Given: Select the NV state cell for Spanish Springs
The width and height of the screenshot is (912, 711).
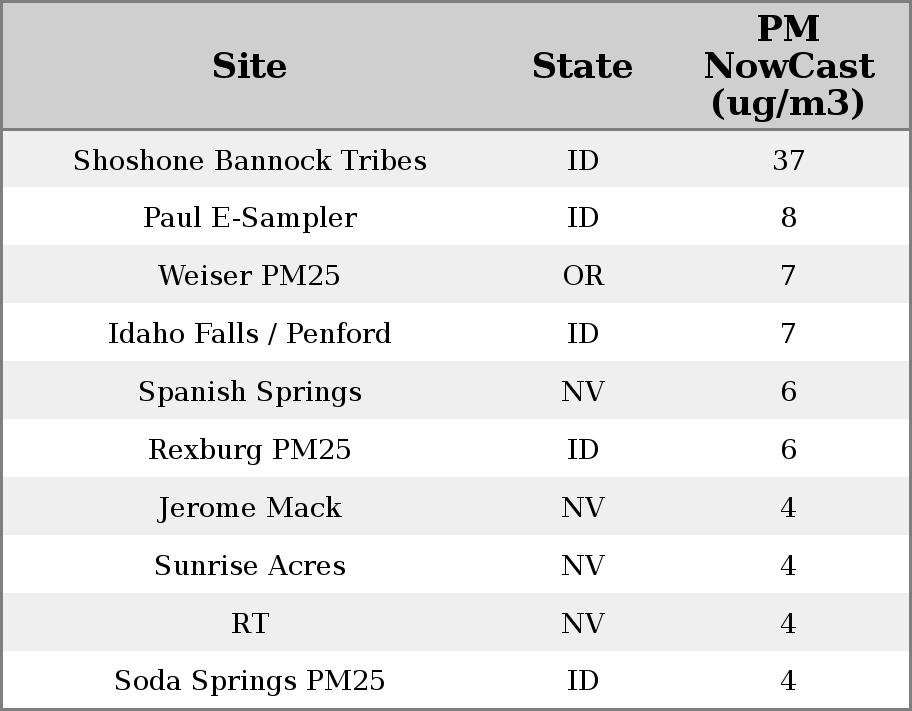Looking at the screenshot, I should coord(582,392).
